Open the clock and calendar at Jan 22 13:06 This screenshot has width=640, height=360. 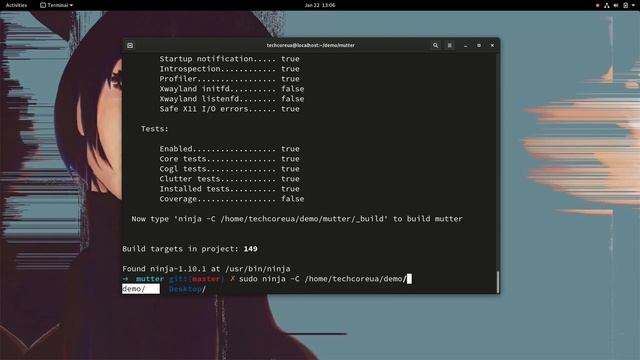point(320,5)
